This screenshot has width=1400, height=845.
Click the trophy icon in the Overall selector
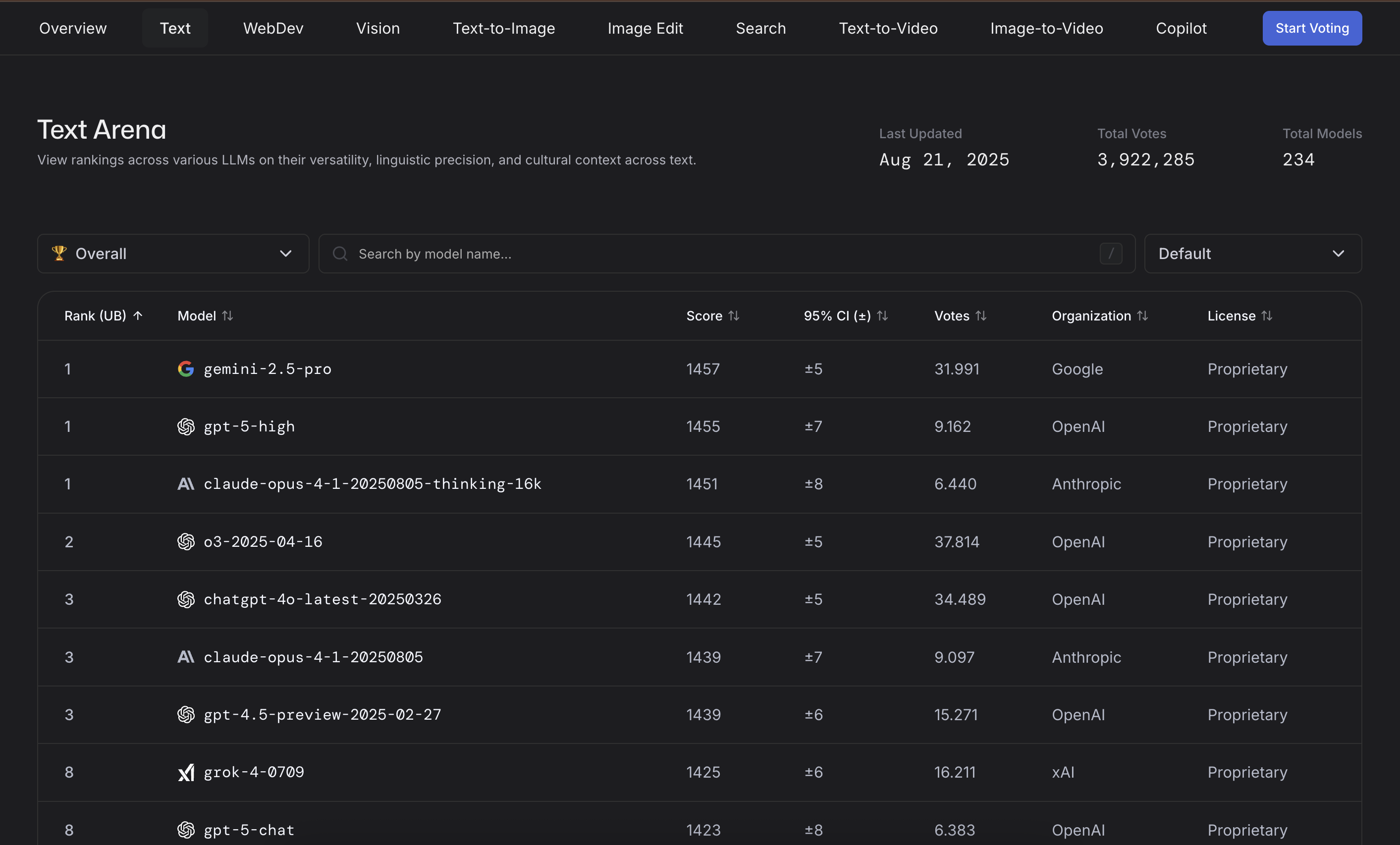pos(59,254)
